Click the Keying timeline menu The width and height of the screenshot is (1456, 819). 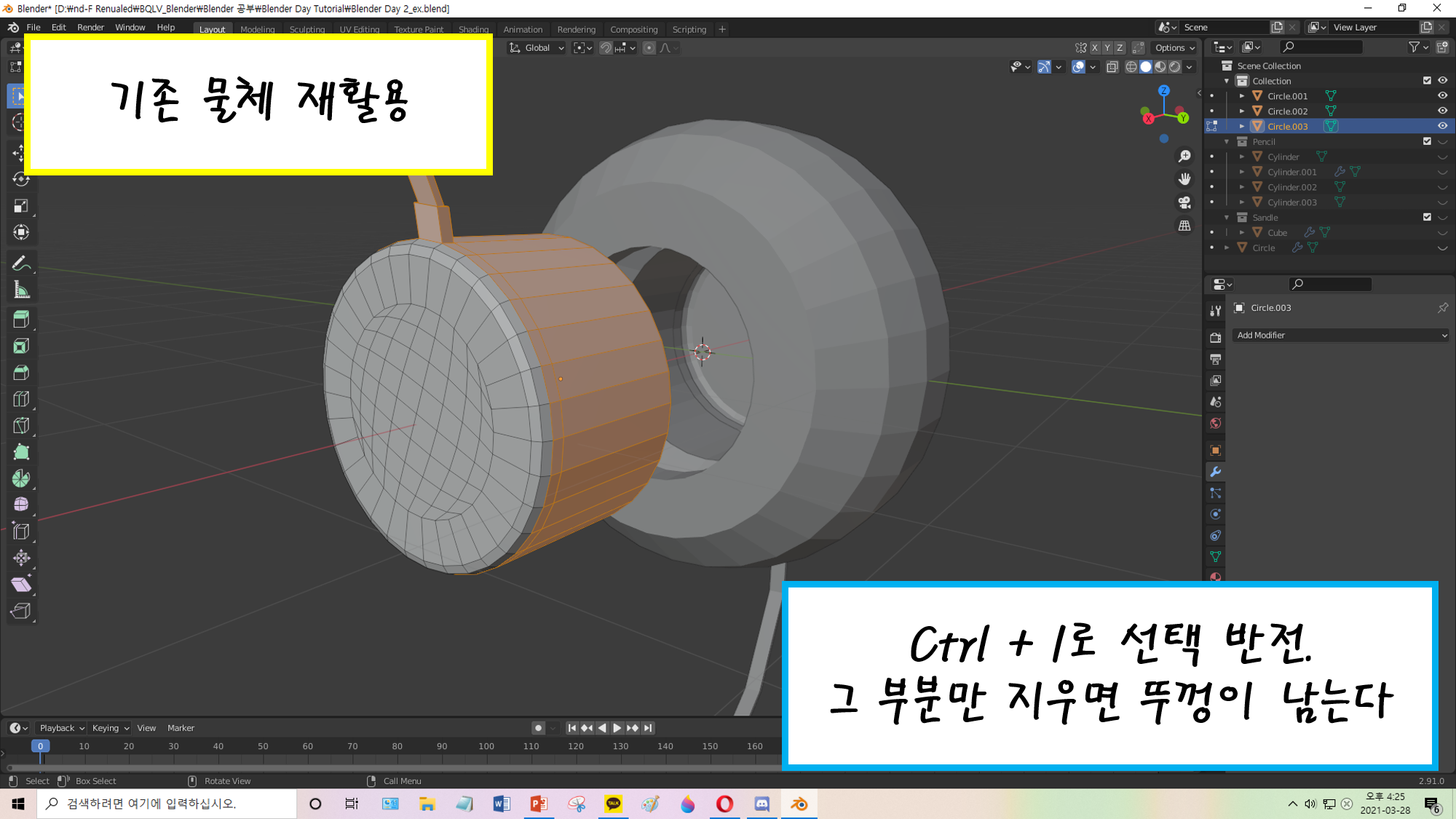(110, 728)
